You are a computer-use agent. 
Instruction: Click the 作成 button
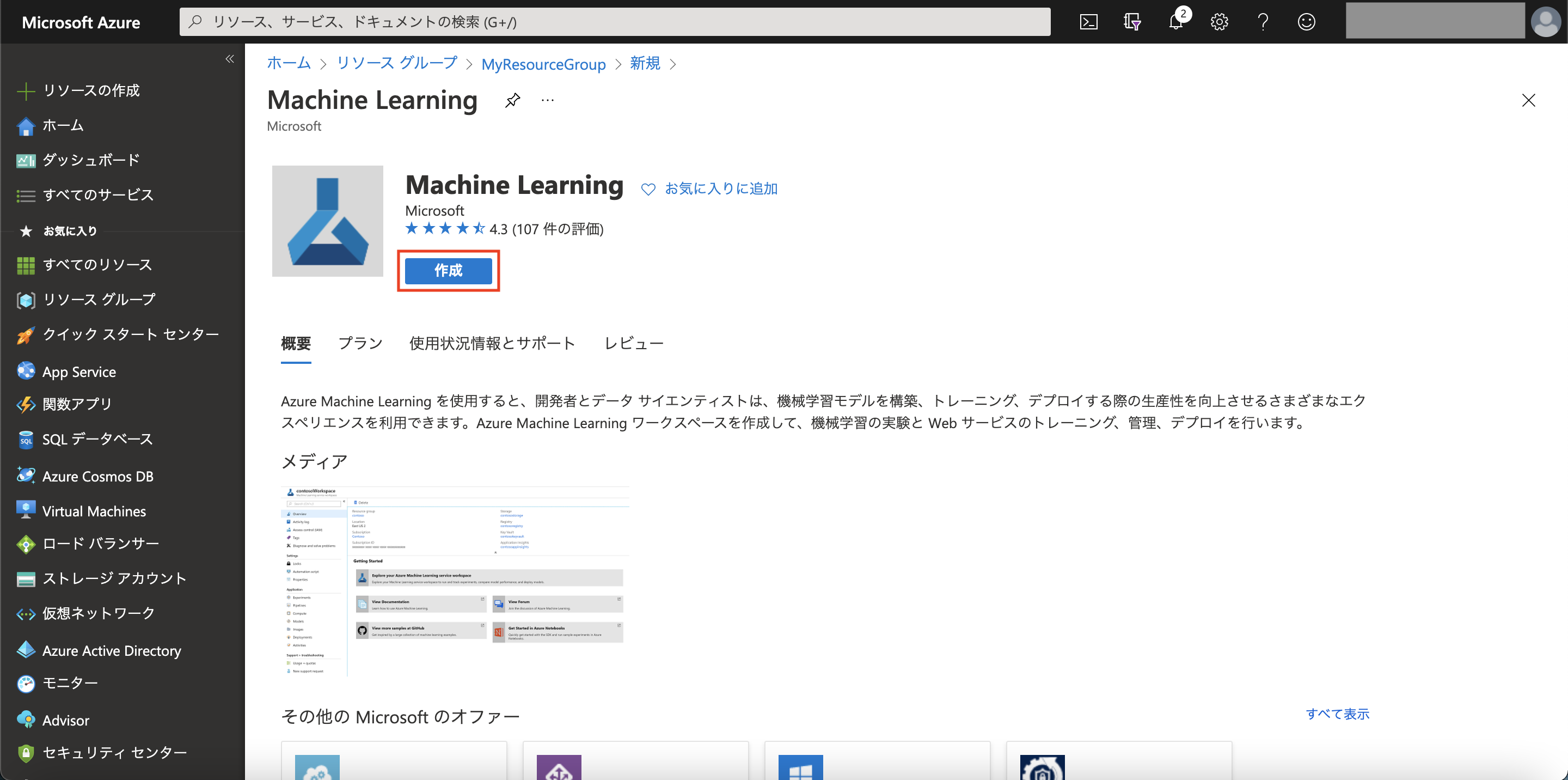[448, 270]
